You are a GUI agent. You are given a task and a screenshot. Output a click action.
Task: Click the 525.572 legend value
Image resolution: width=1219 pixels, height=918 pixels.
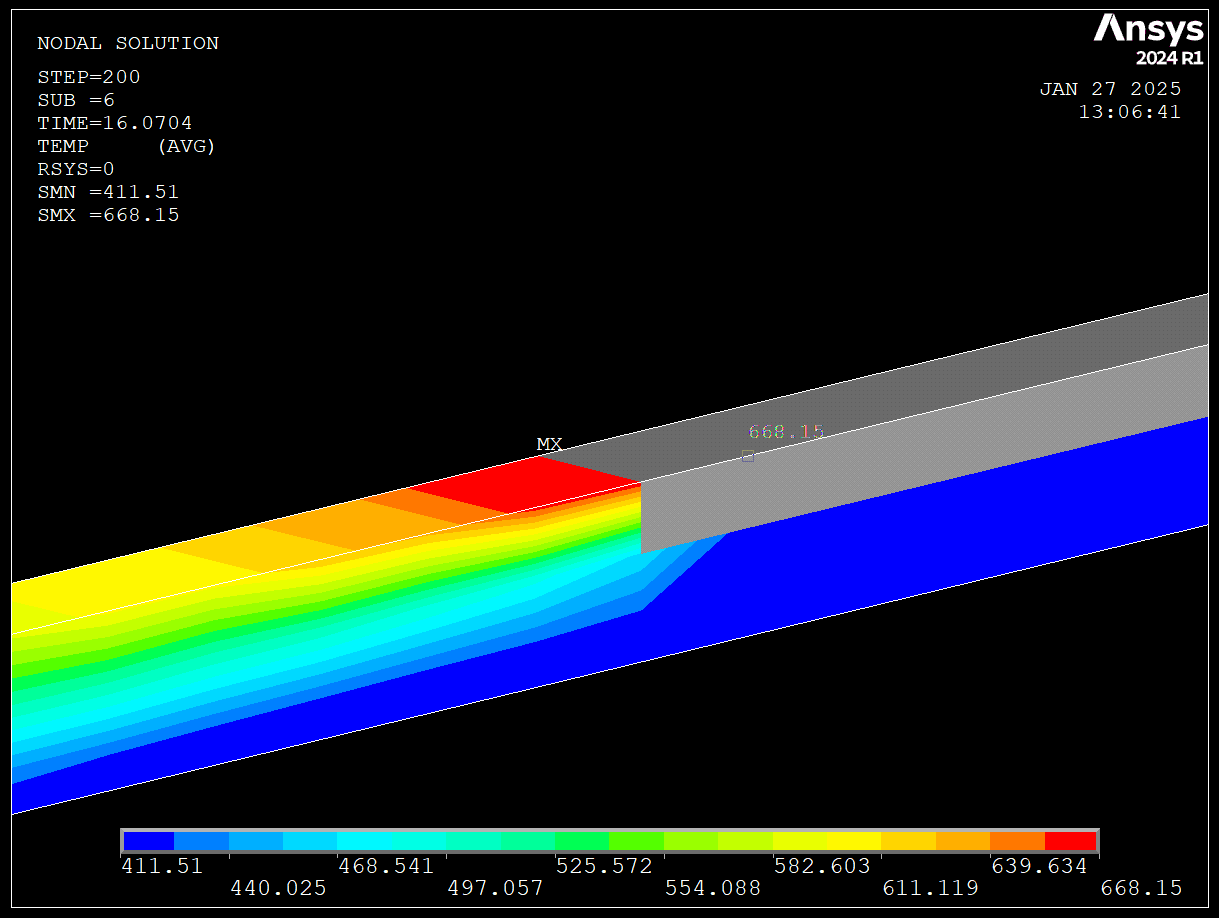[x=603, y=866]
